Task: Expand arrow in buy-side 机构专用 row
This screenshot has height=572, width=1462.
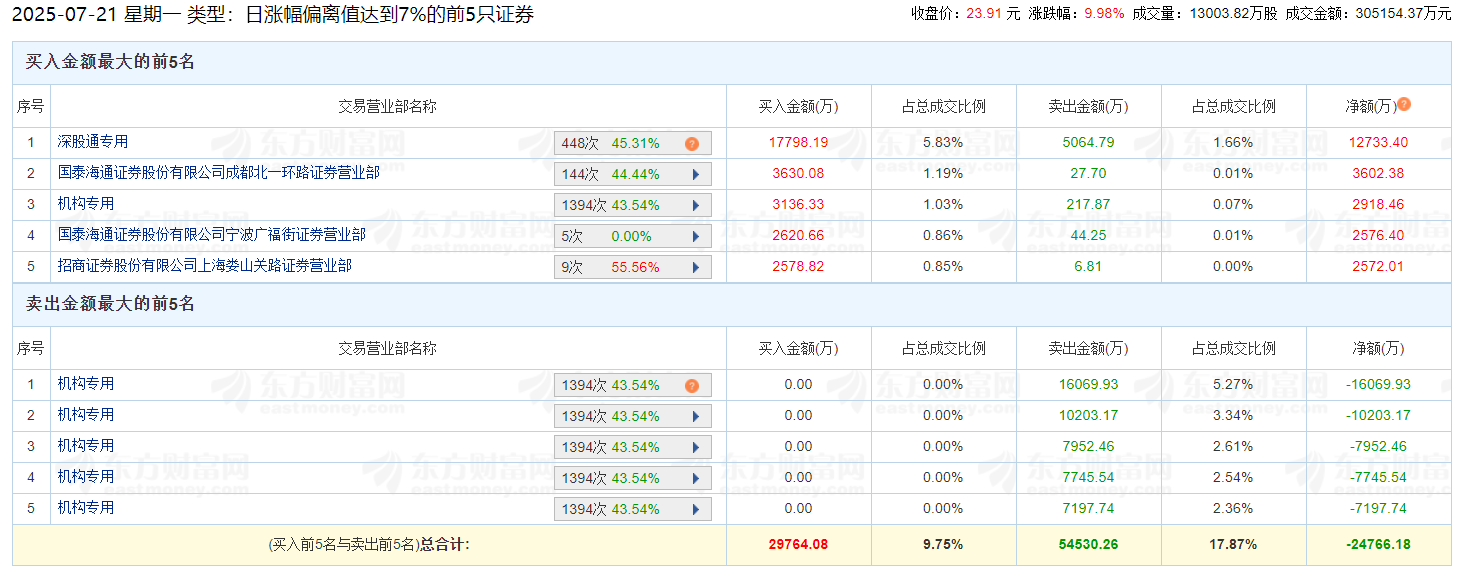Action: pos(695,205)
